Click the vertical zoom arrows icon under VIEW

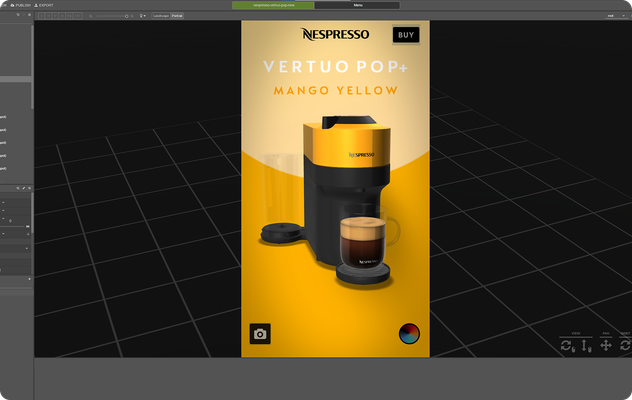586,346
